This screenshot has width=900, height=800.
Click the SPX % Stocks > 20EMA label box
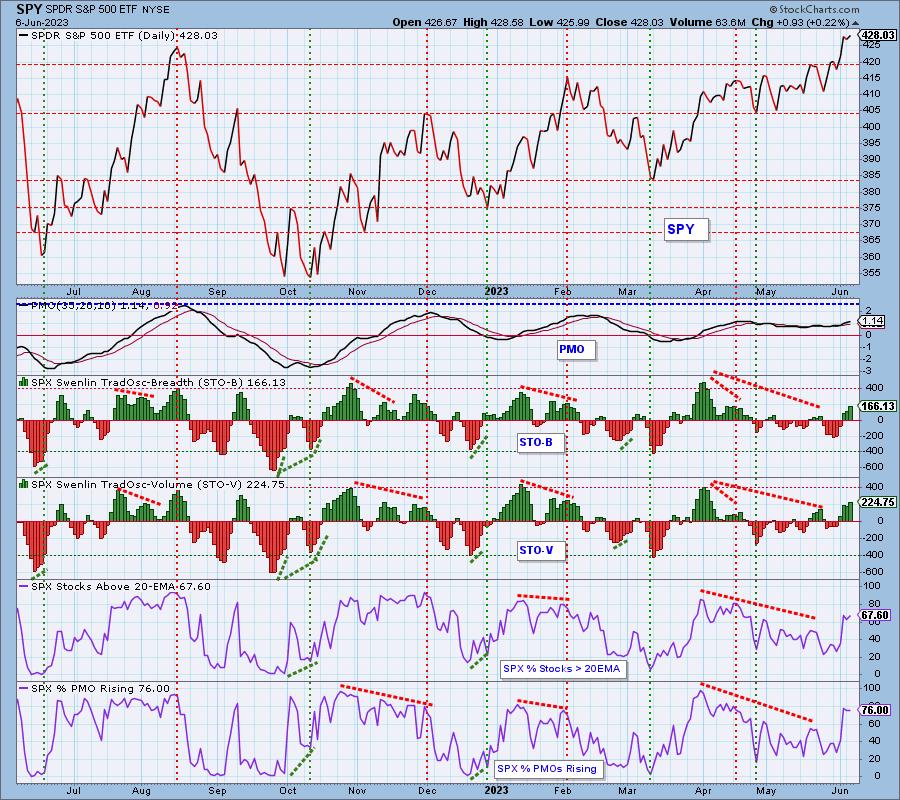[562, 669]
